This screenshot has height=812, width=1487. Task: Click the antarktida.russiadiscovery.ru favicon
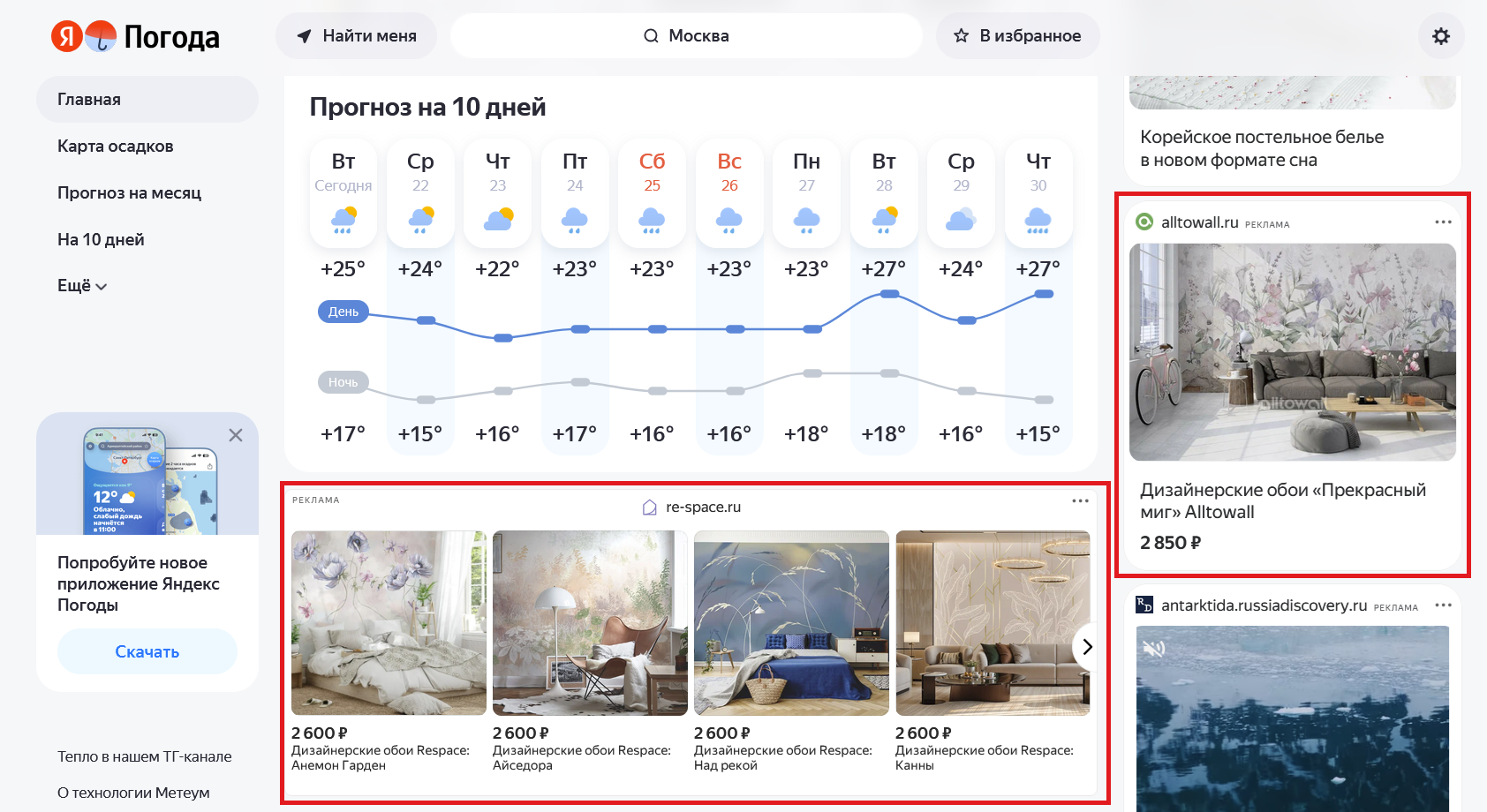coord(1144,605)
